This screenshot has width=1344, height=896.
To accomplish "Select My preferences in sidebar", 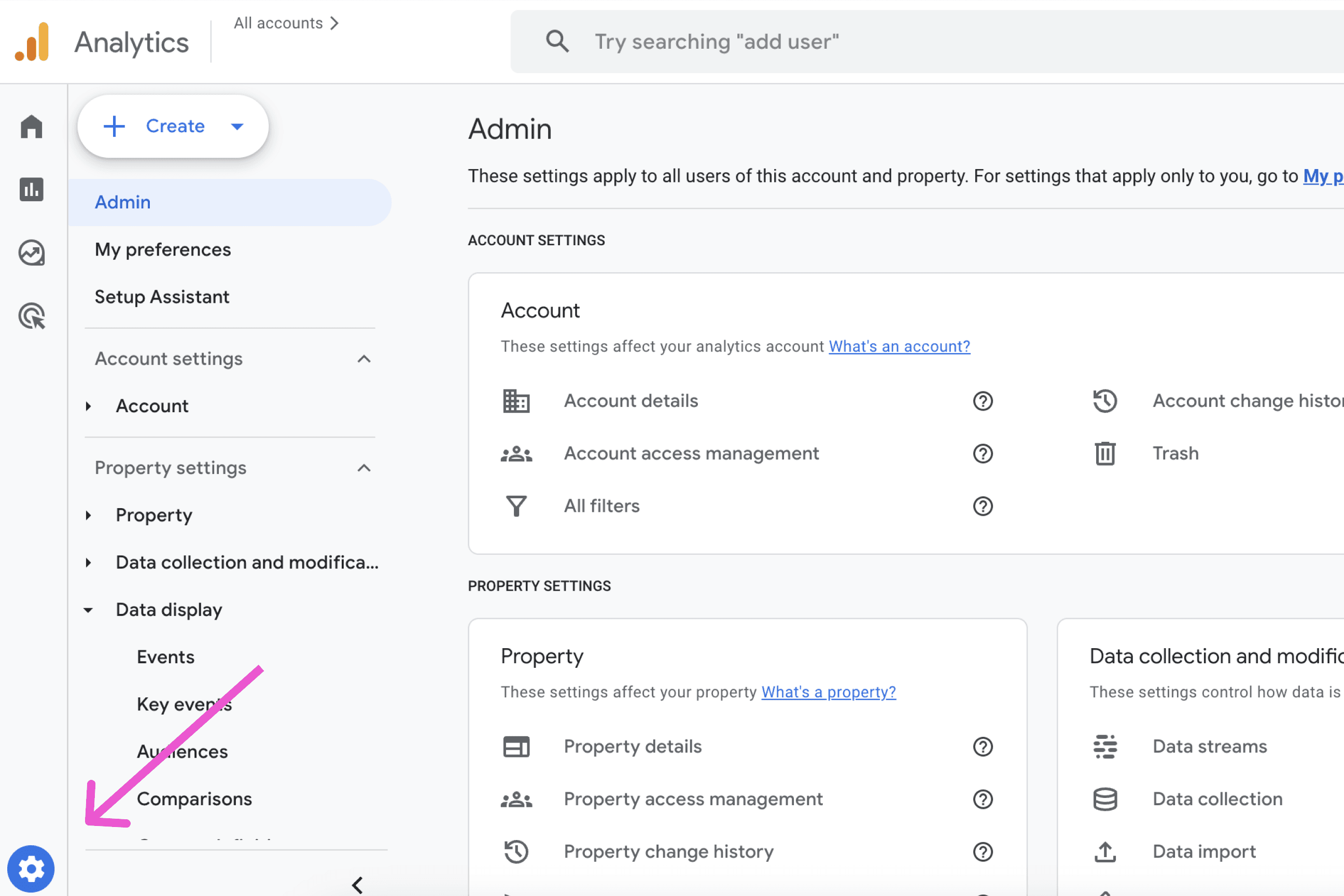I will (x=163, y=250).
